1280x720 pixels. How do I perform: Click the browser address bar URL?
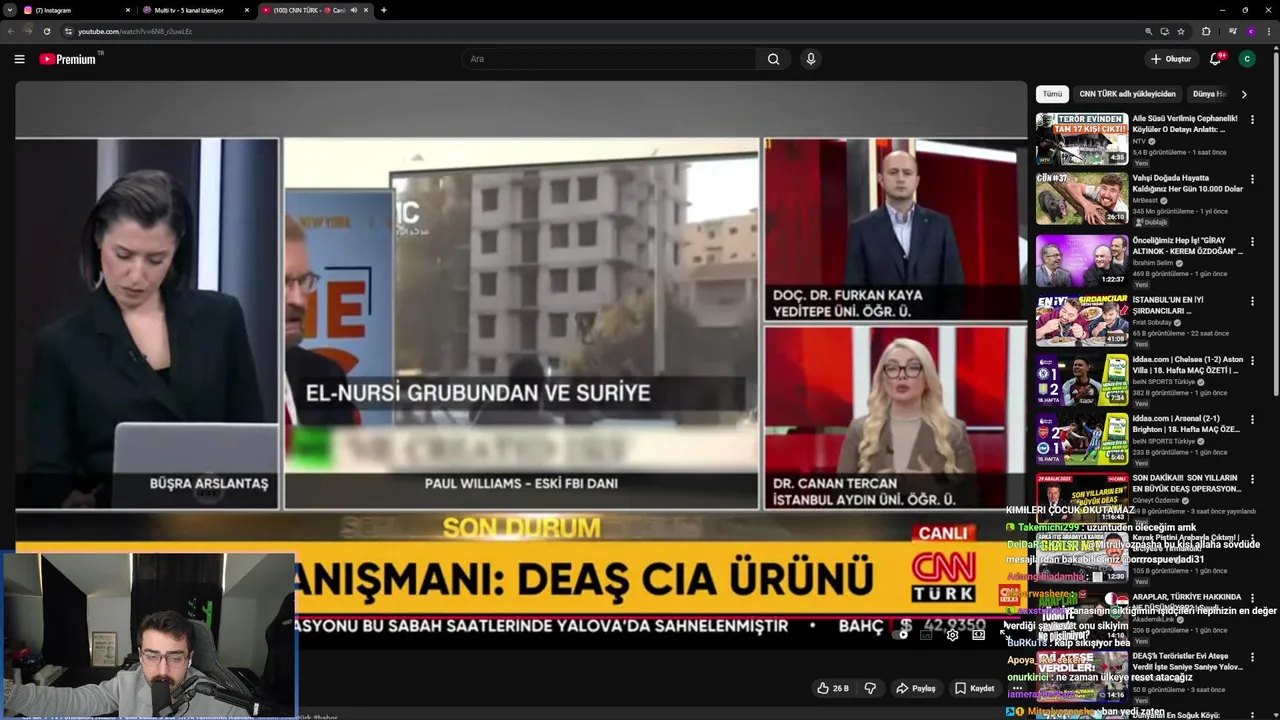135,31
